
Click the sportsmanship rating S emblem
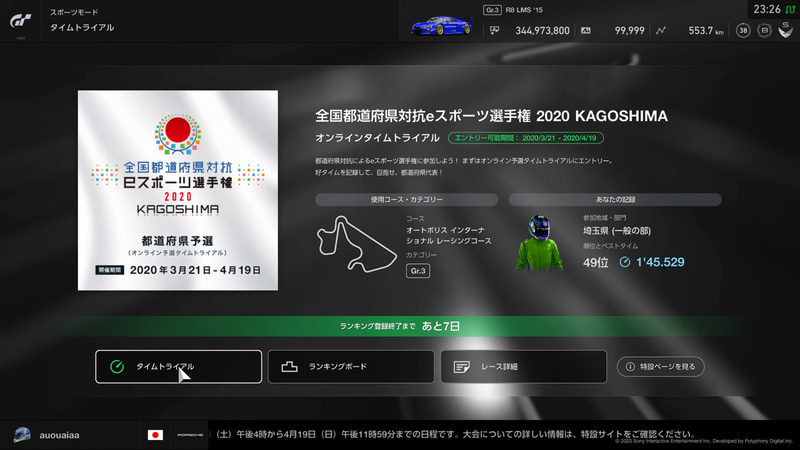[x=786, y=30]
